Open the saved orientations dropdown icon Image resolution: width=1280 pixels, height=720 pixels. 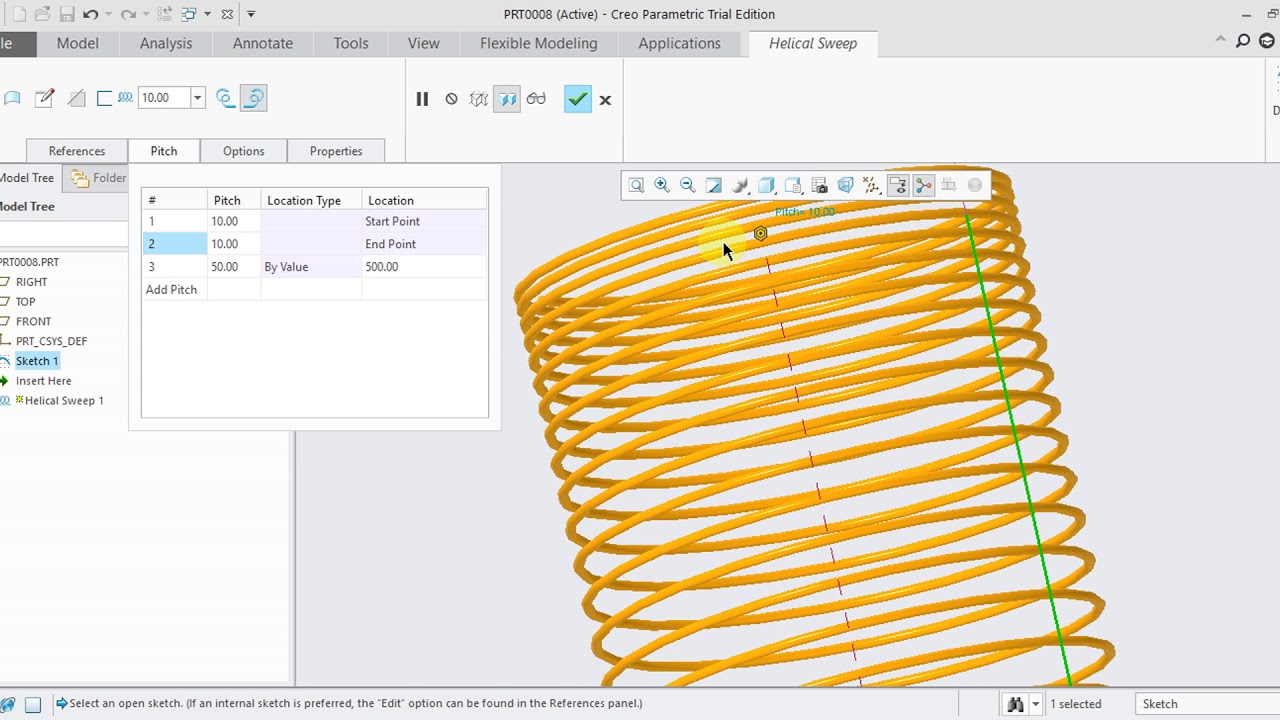coord(793,185)
